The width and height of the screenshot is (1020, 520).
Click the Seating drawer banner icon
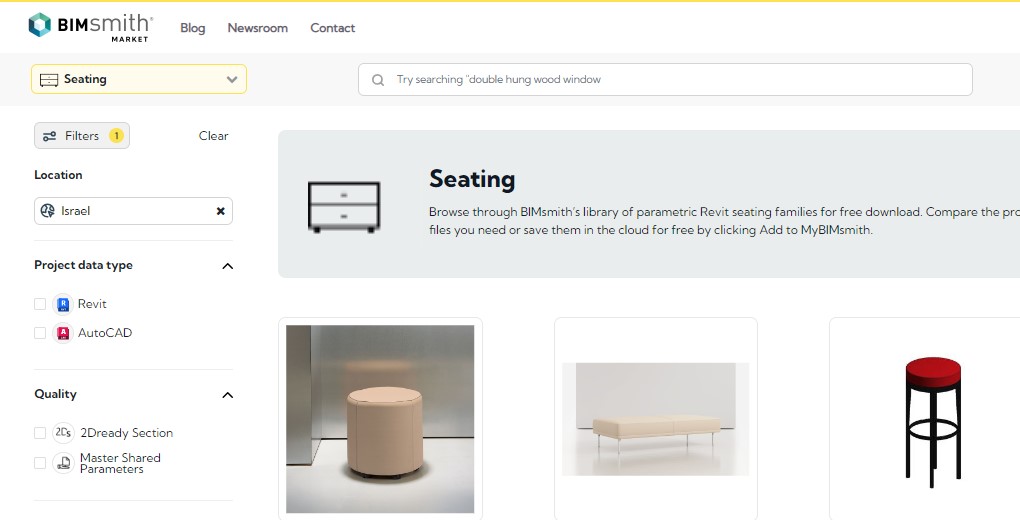pyautogui.click(x=343, y=208)
